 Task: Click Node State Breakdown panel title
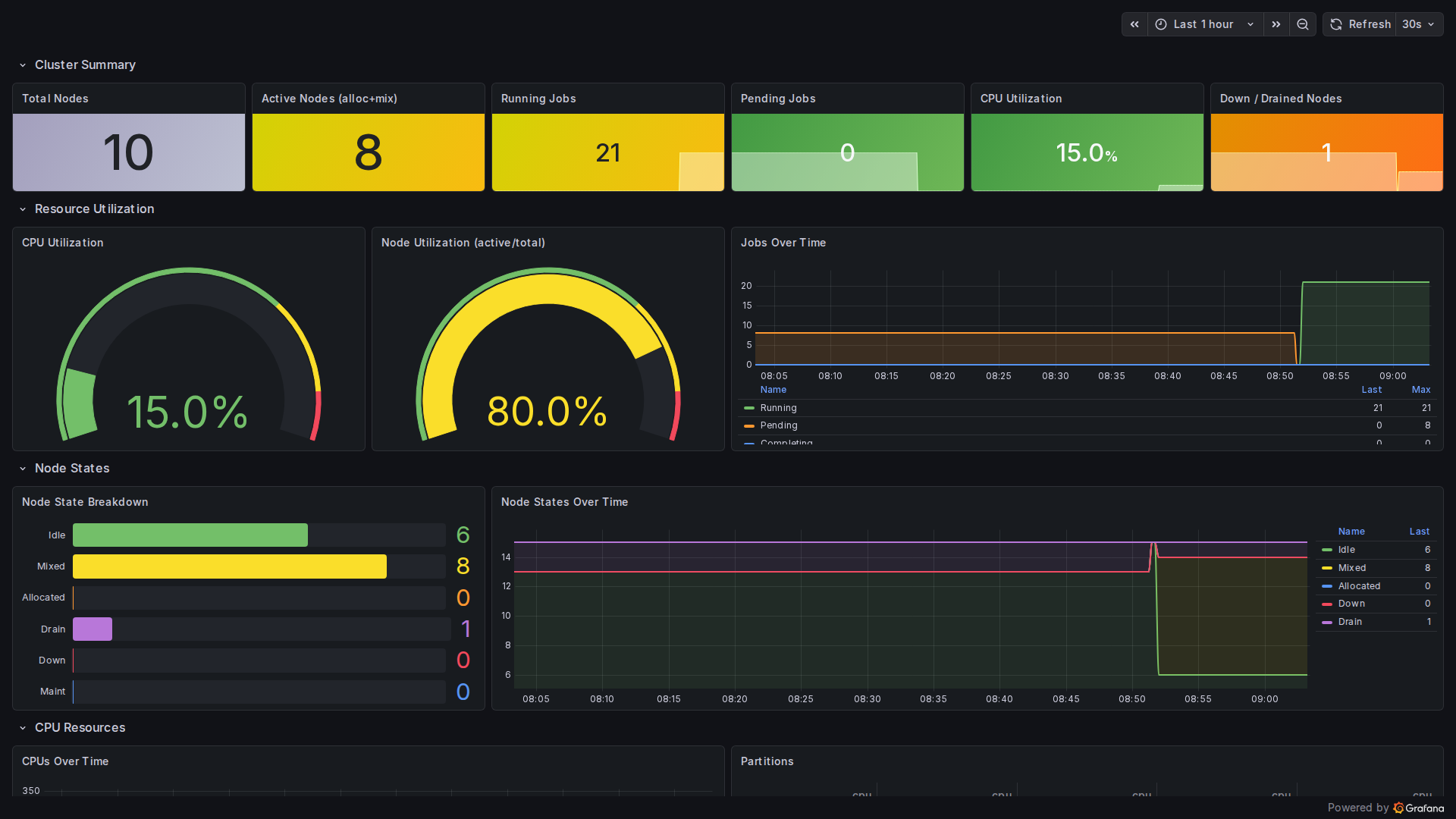coord(85,502)
